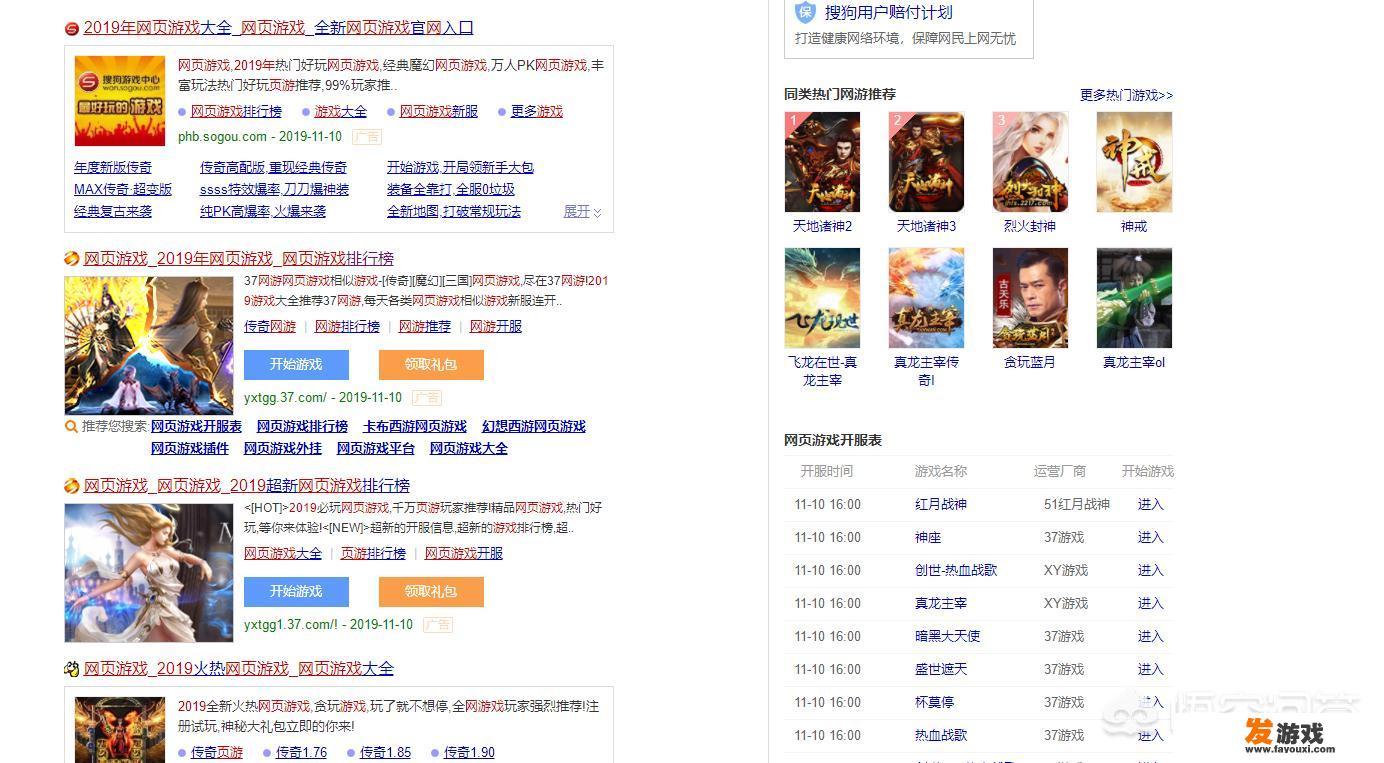This screenshot has height=763, width=1384.
Task: Open the 贪玩蓝月 game cover
Action: (x=1030, y=298)
